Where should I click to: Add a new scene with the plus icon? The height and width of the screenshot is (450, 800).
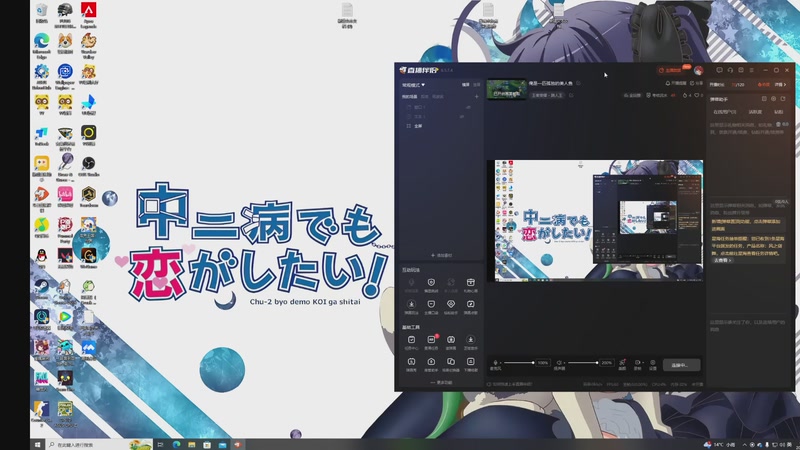(477, 96)
